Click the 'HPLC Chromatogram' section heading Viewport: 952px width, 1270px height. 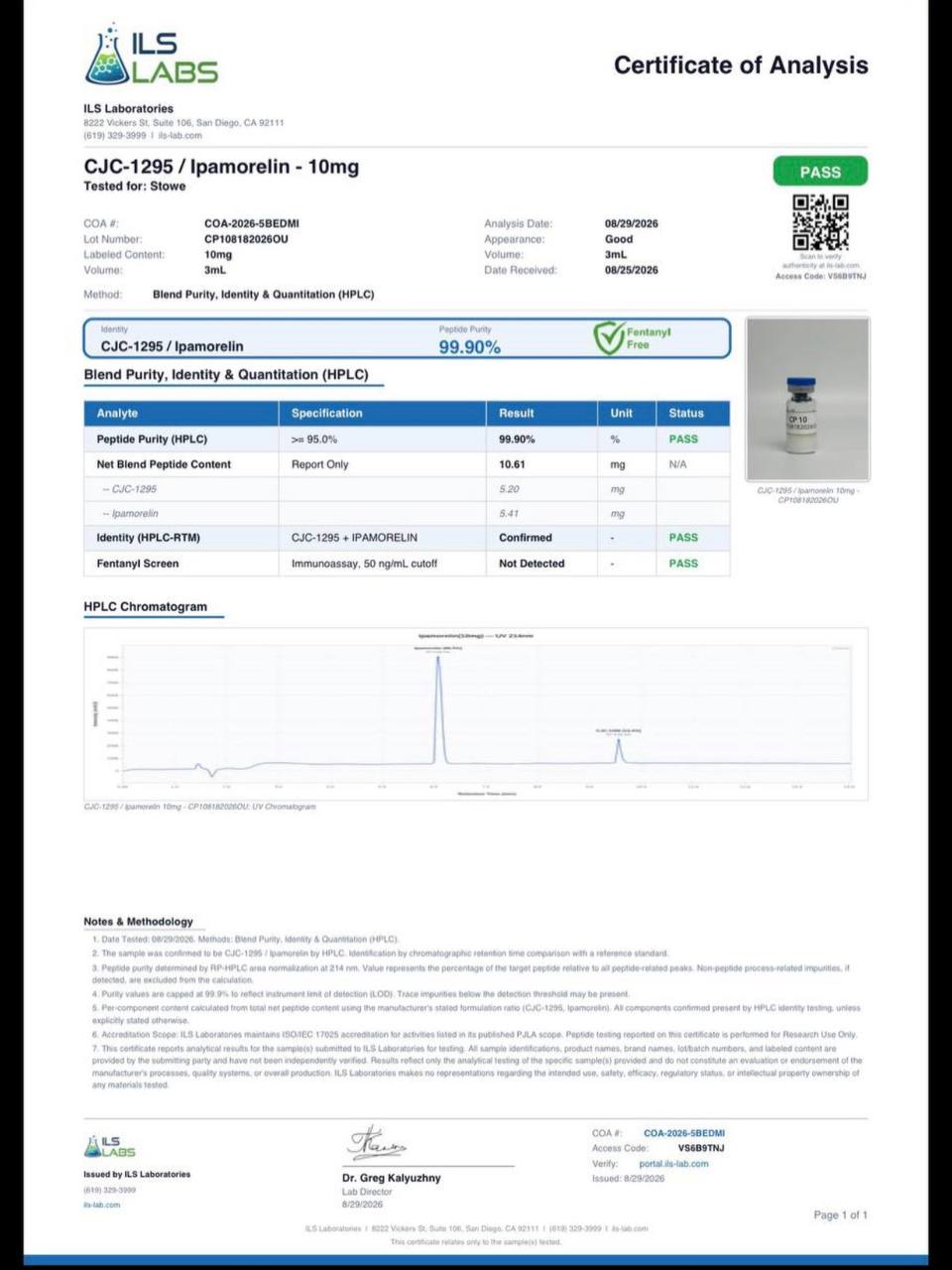coord(146,606)
